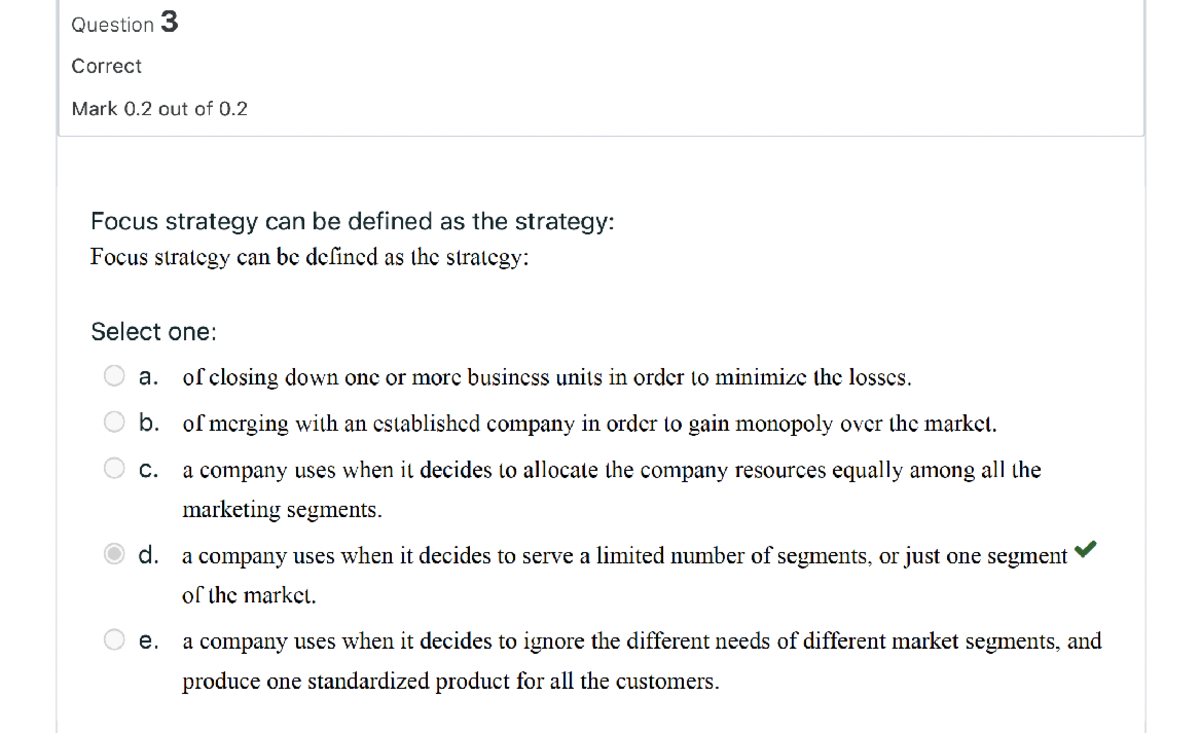Click the sans-serif 'Focus strategy' question heading
Viewport: 1200px width, 733px height.
coord(353,222)
